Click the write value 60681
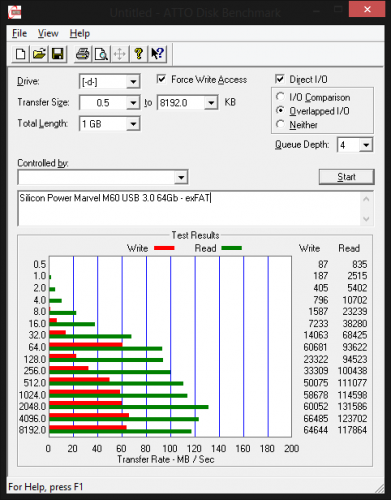Image resolution: width=391 pixels, height=500 pixels. pyautogui.click(x=315, y=347)
